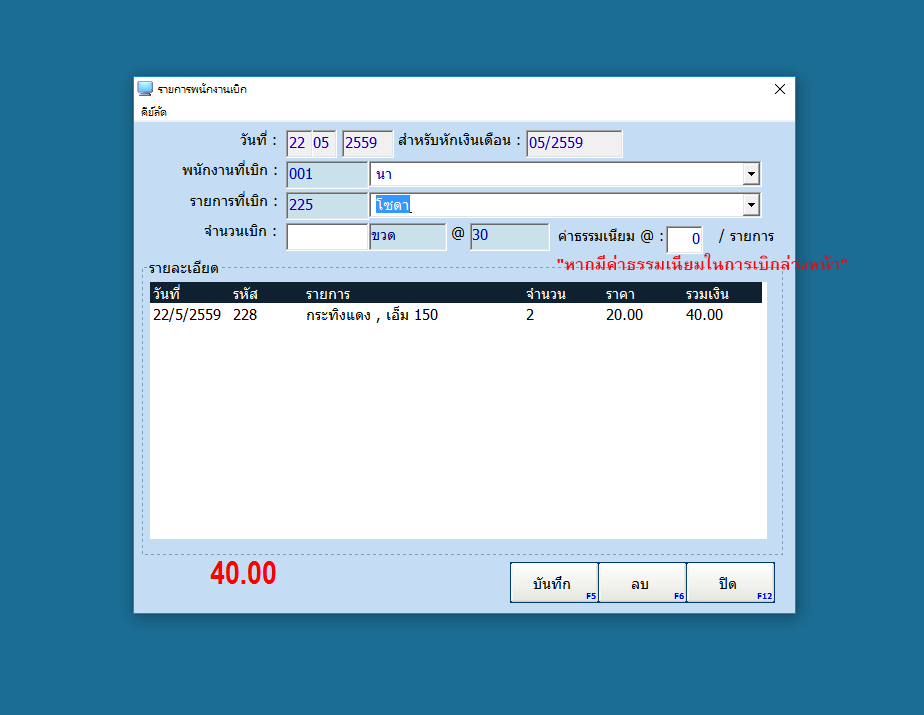The image size is (924, 715).
Task: Click the ลบ F6 delete button
Action: click(x=642, y=582)
